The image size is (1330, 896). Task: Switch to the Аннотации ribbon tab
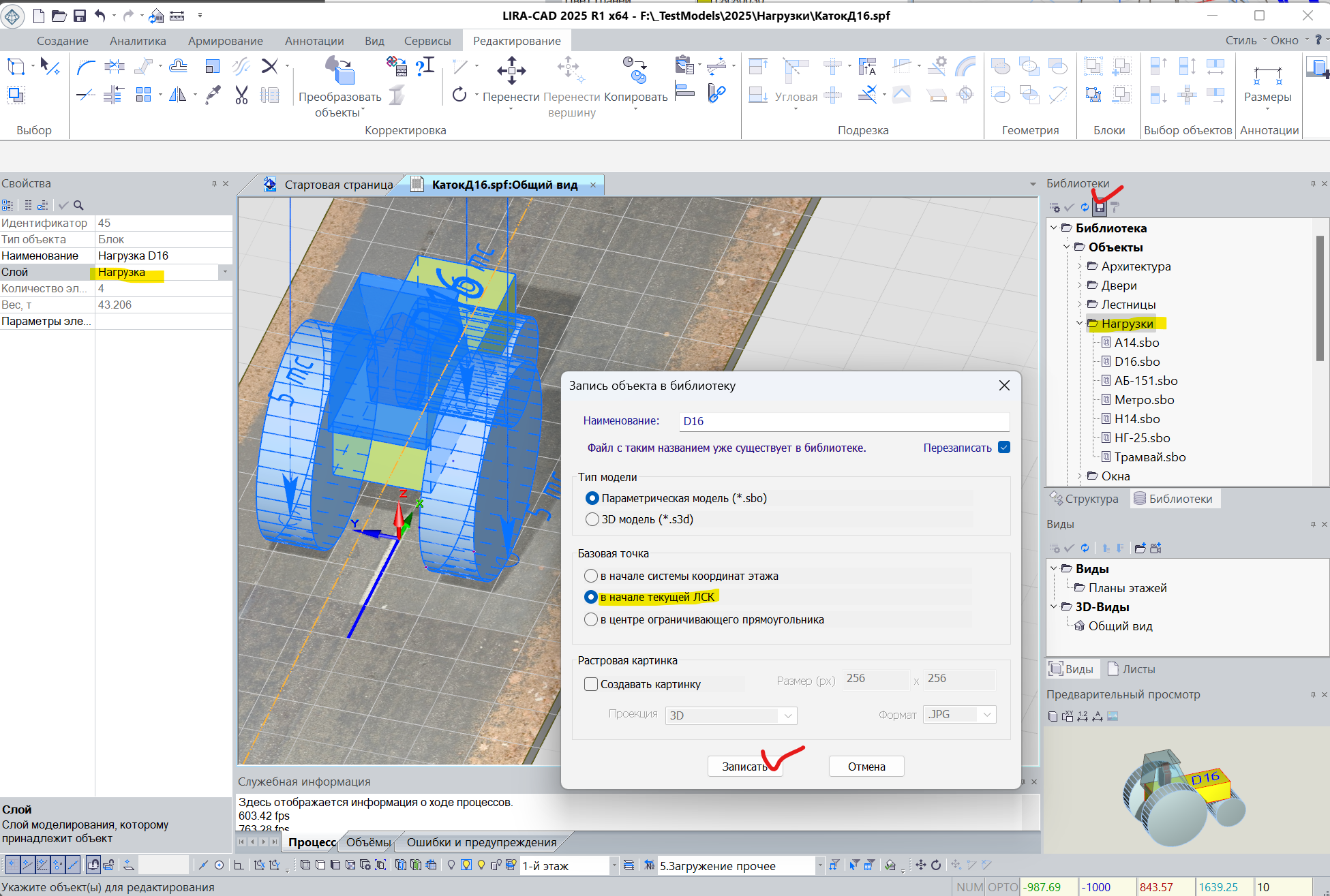(x=314, y=41)
